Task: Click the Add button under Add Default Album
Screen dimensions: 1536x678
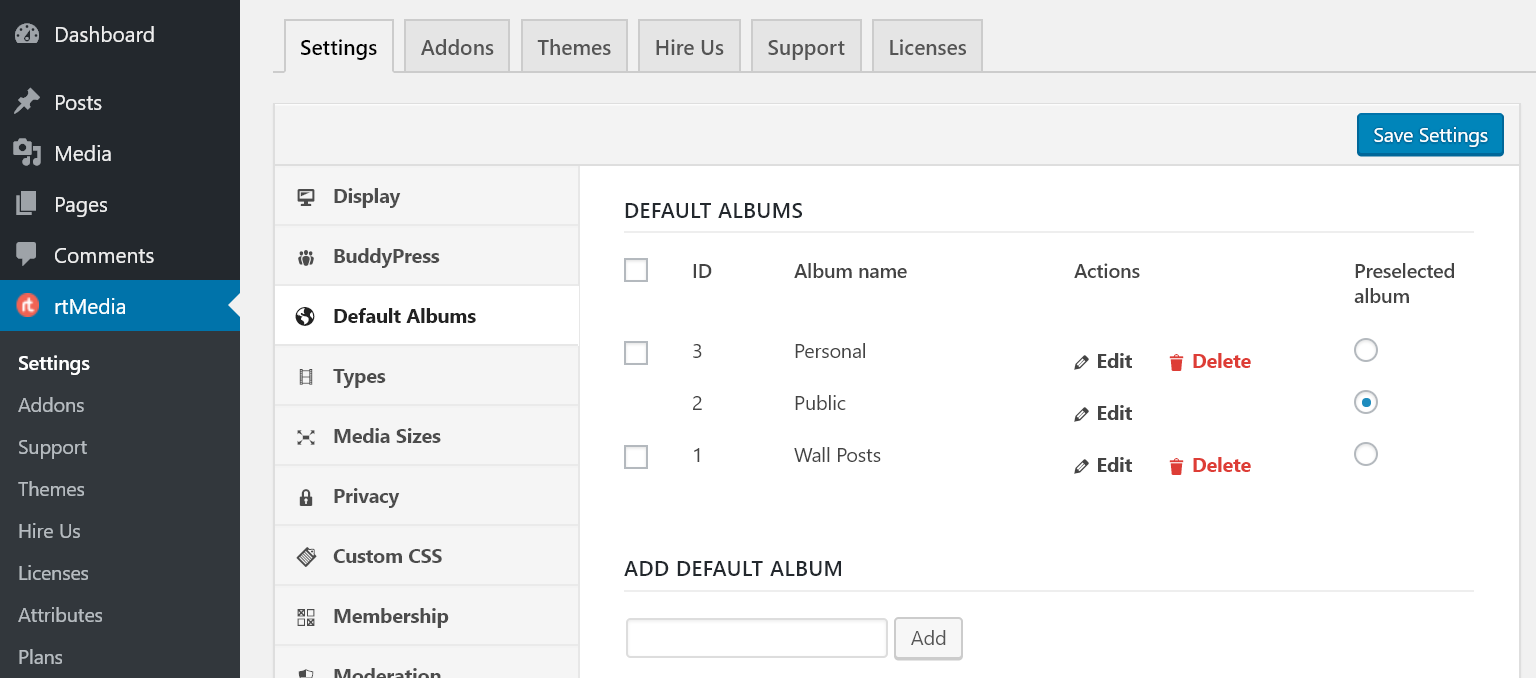Action: click(928, 638)
